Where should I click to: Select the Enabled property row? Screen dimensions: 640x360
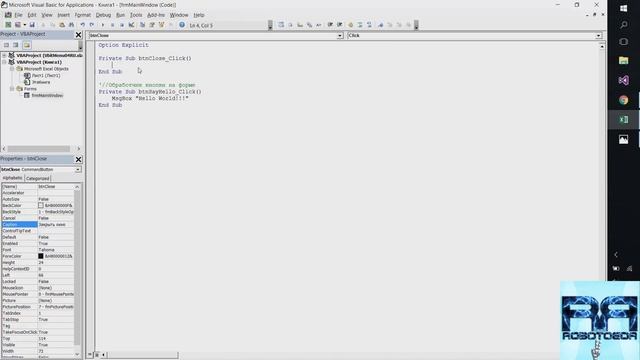38,243
